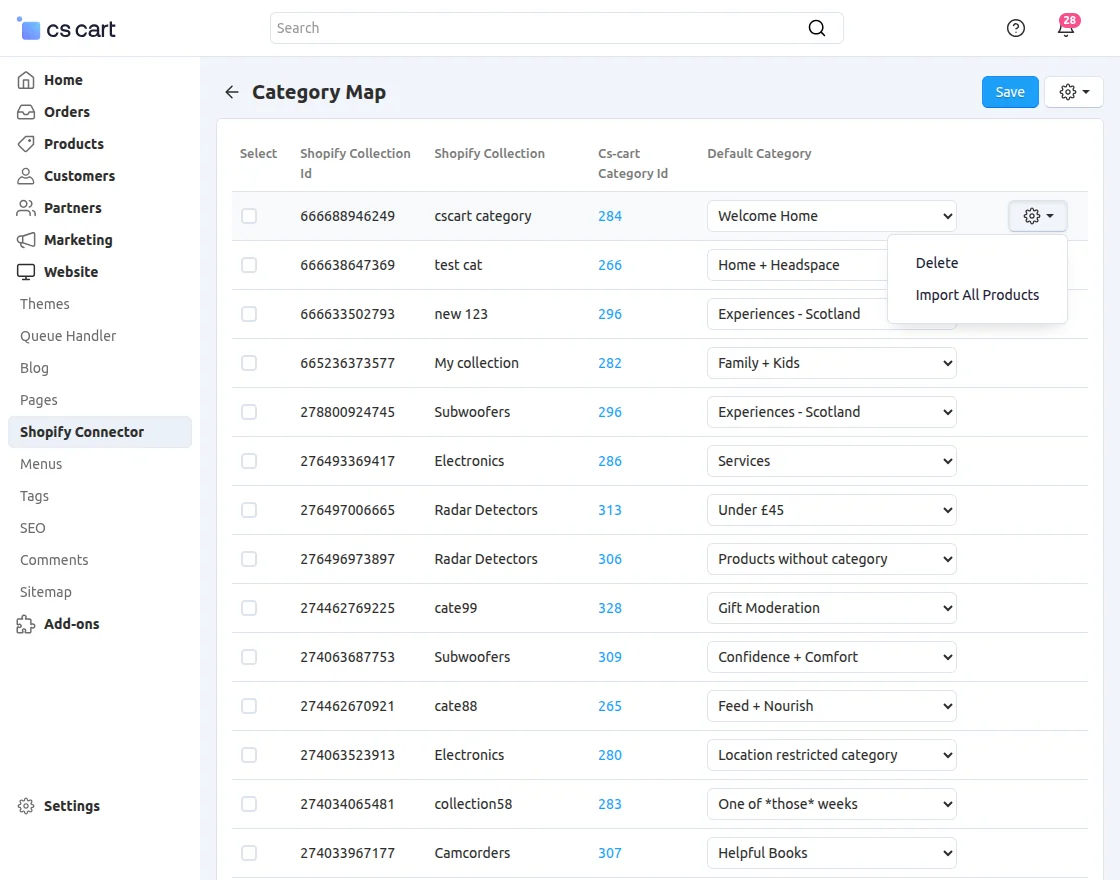Open category ID 284 link

610,216
